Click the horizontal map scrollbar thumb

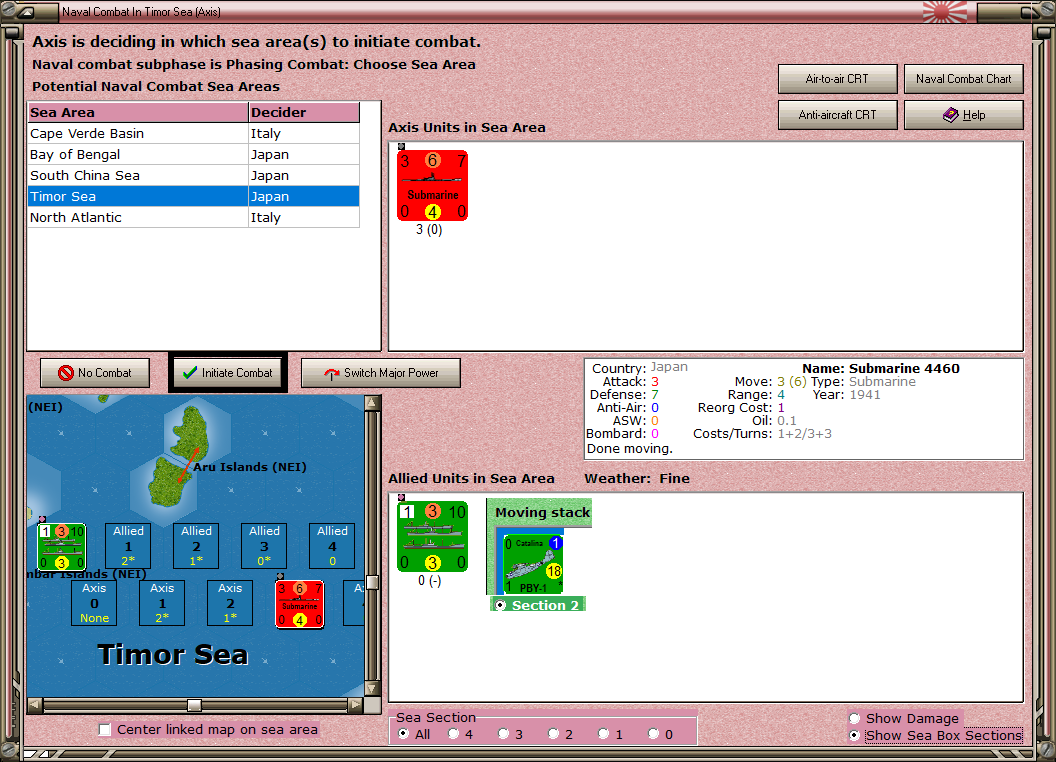tap(194, 705)
